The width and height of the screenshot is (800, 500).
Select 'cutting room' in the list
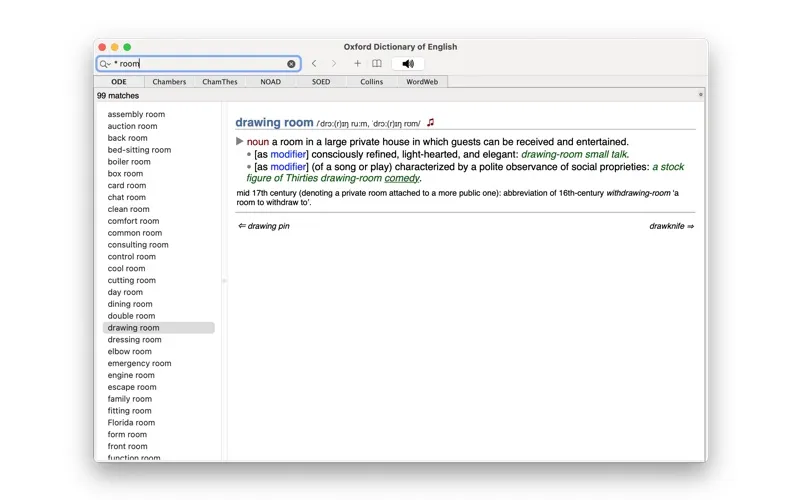pos(132,280)
